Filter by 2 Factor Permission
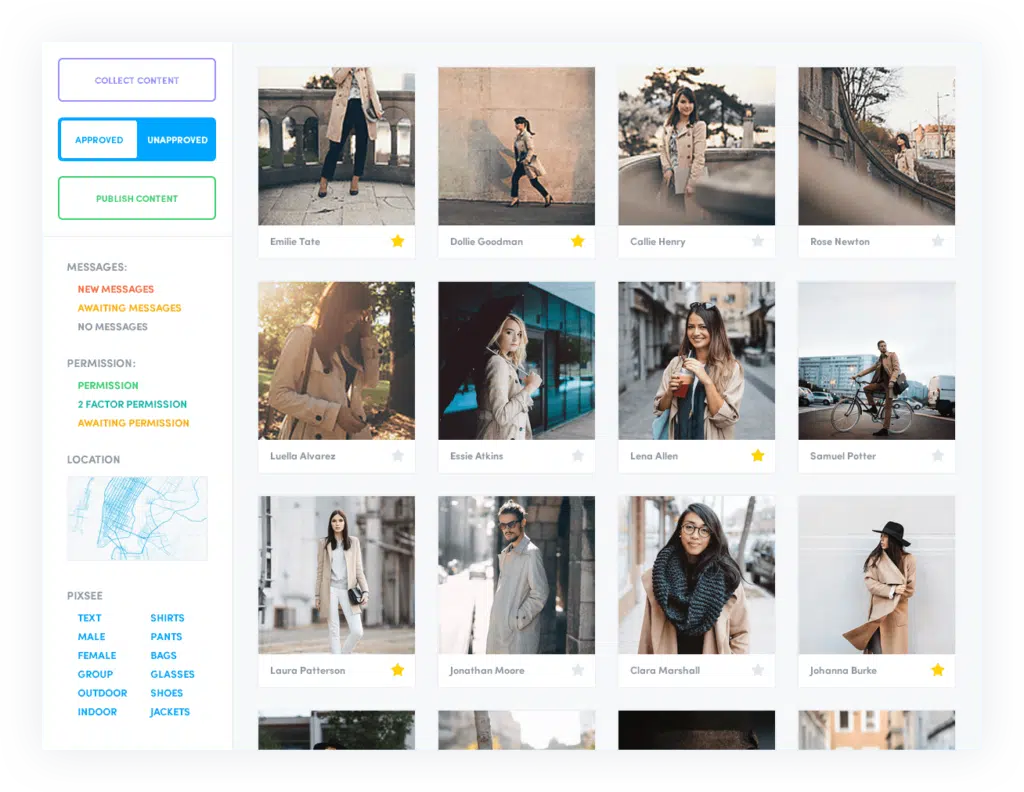1024x792 pixels. [132, 404]
